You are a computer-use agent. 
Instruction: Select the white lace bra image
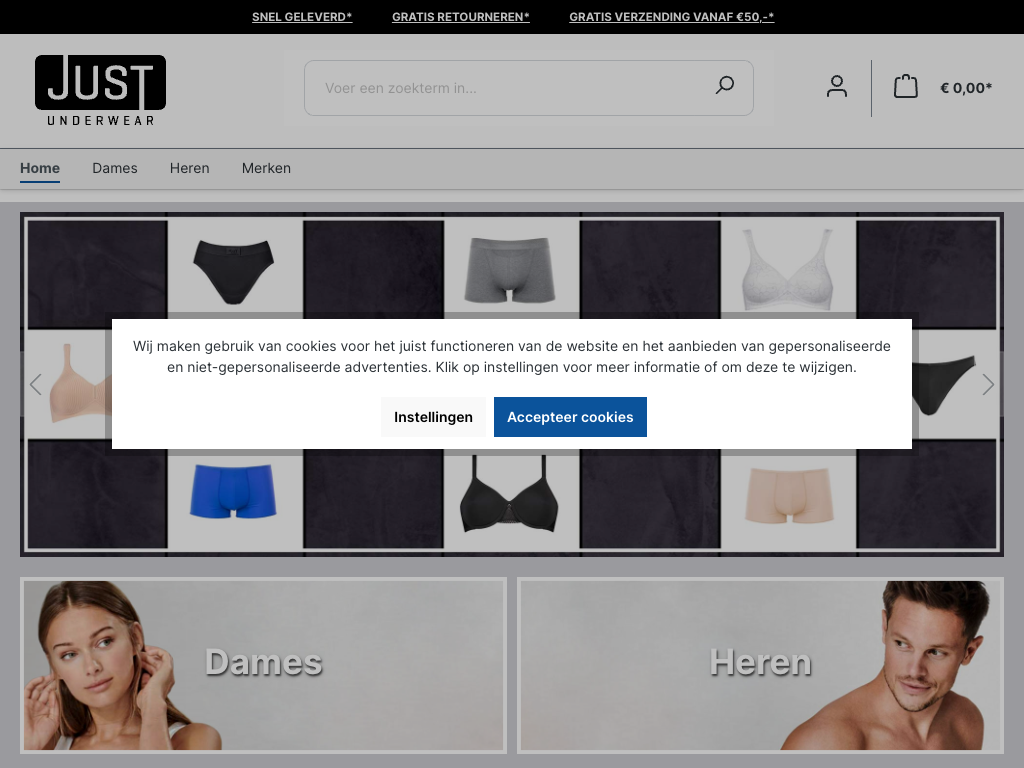click(788, 269)
